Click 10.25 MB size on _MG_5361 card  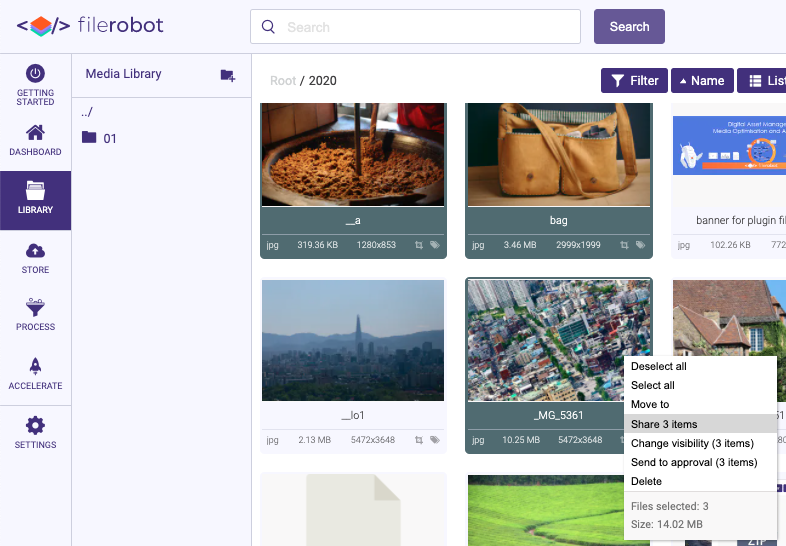pos(521,440)
